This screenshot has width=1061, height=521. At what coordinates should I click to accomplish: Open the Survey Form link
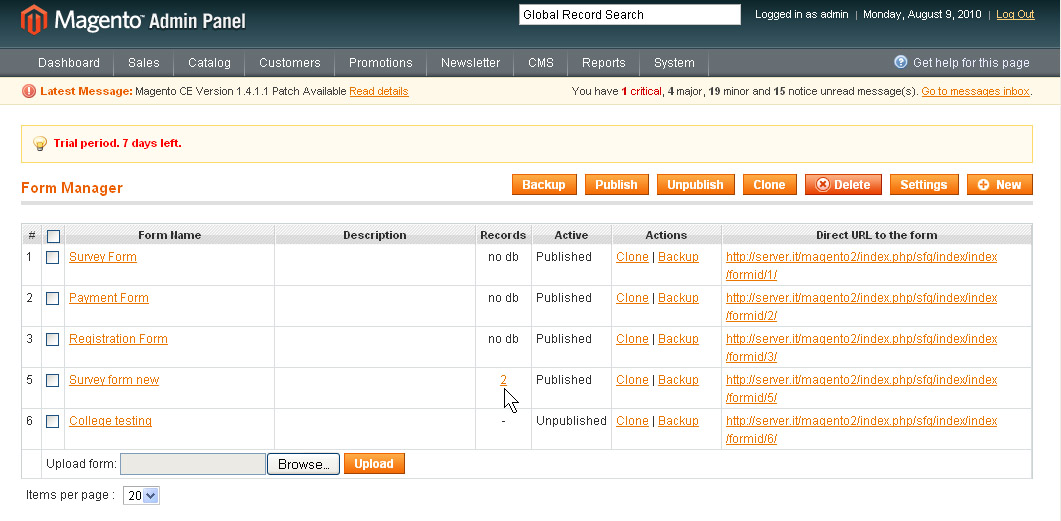(x=103, y=257)
